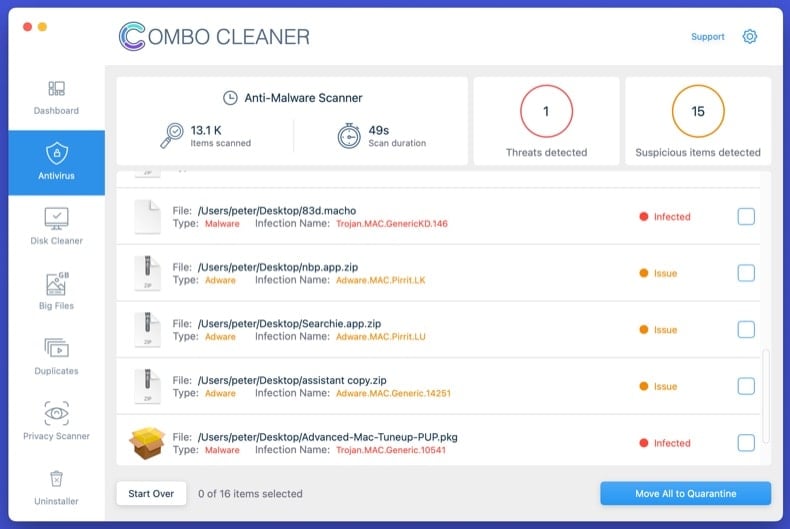Open the Privacy Scanner eye icon
Viewport: 790px width, 529px height.
click(x=56, y=413)
